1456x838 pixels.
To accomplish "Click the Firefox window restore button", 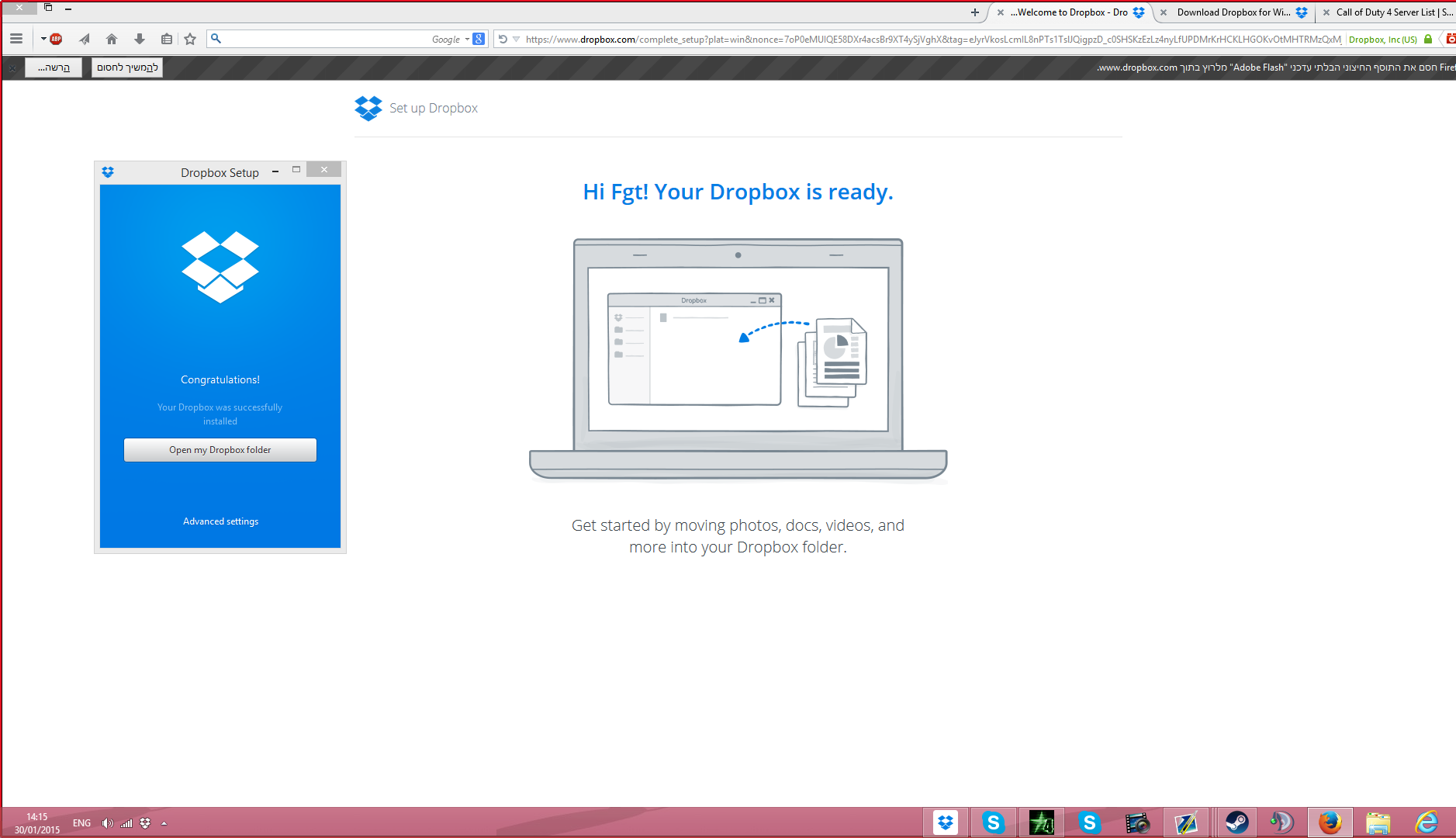I will point(48,8).
